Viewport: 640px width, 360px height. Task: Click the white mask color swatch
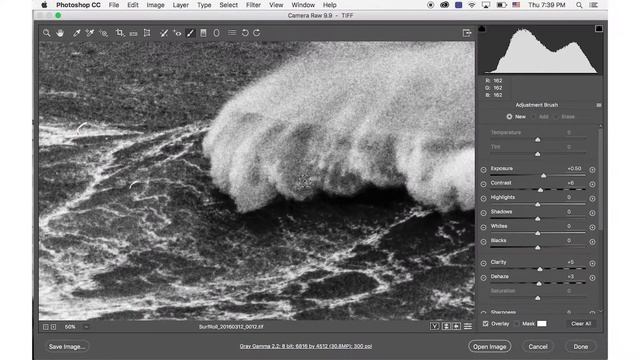542,324
